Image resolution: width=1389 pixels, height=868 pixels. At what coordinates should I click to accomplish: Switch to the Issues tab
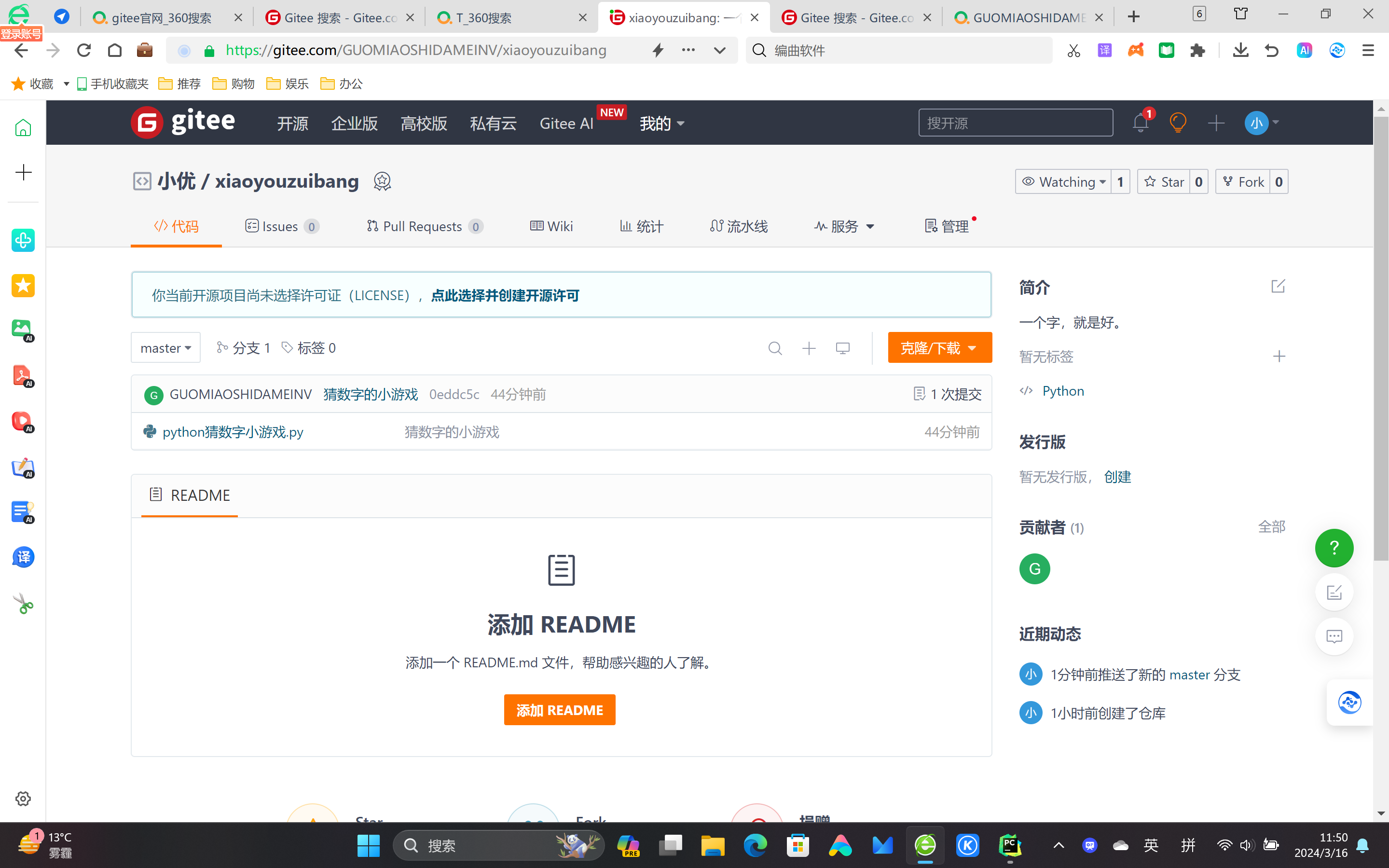click(x=281, y=226)
